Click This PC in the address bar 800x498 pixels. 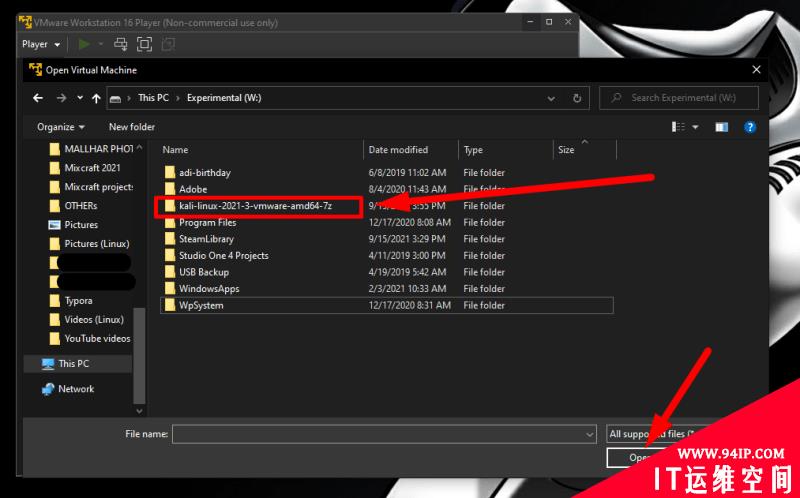point(154,98)
